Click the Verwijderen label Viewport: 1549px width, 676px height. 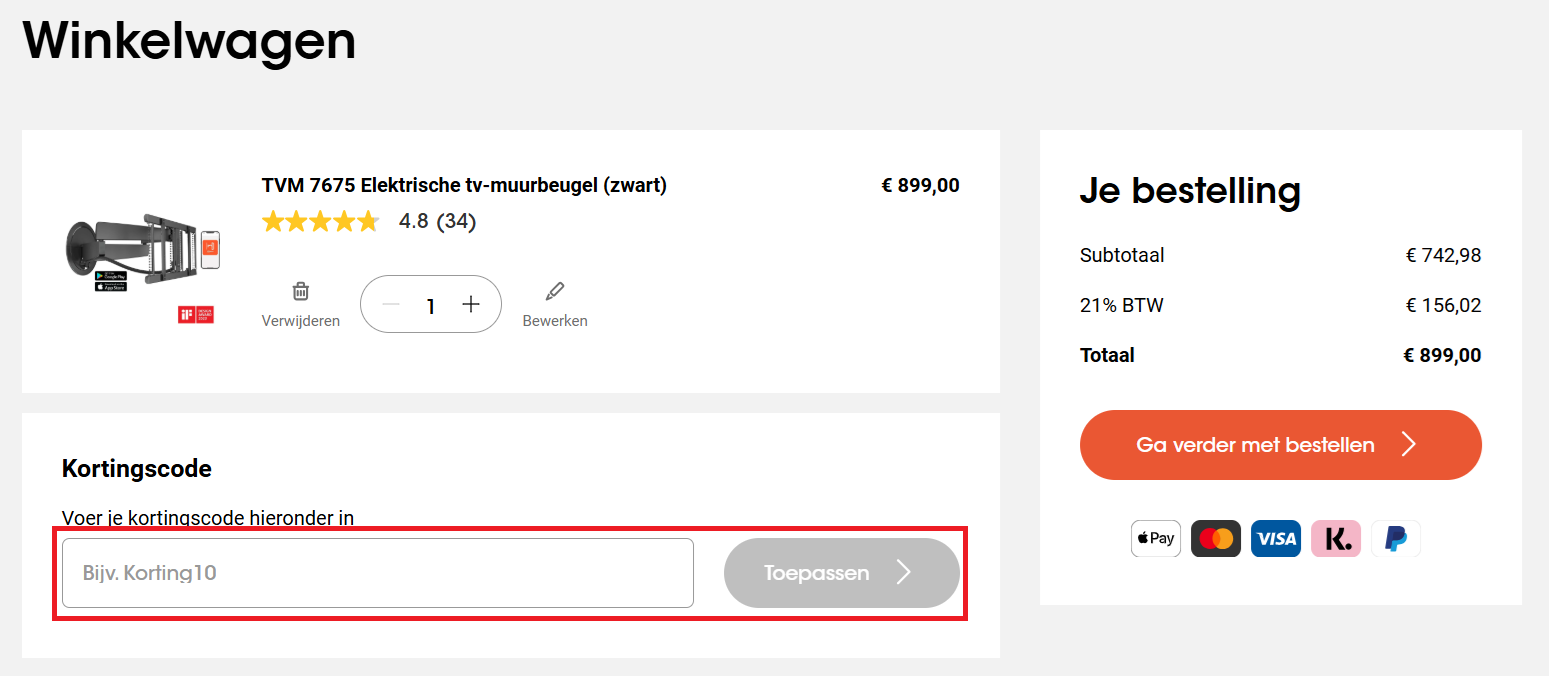299,320
